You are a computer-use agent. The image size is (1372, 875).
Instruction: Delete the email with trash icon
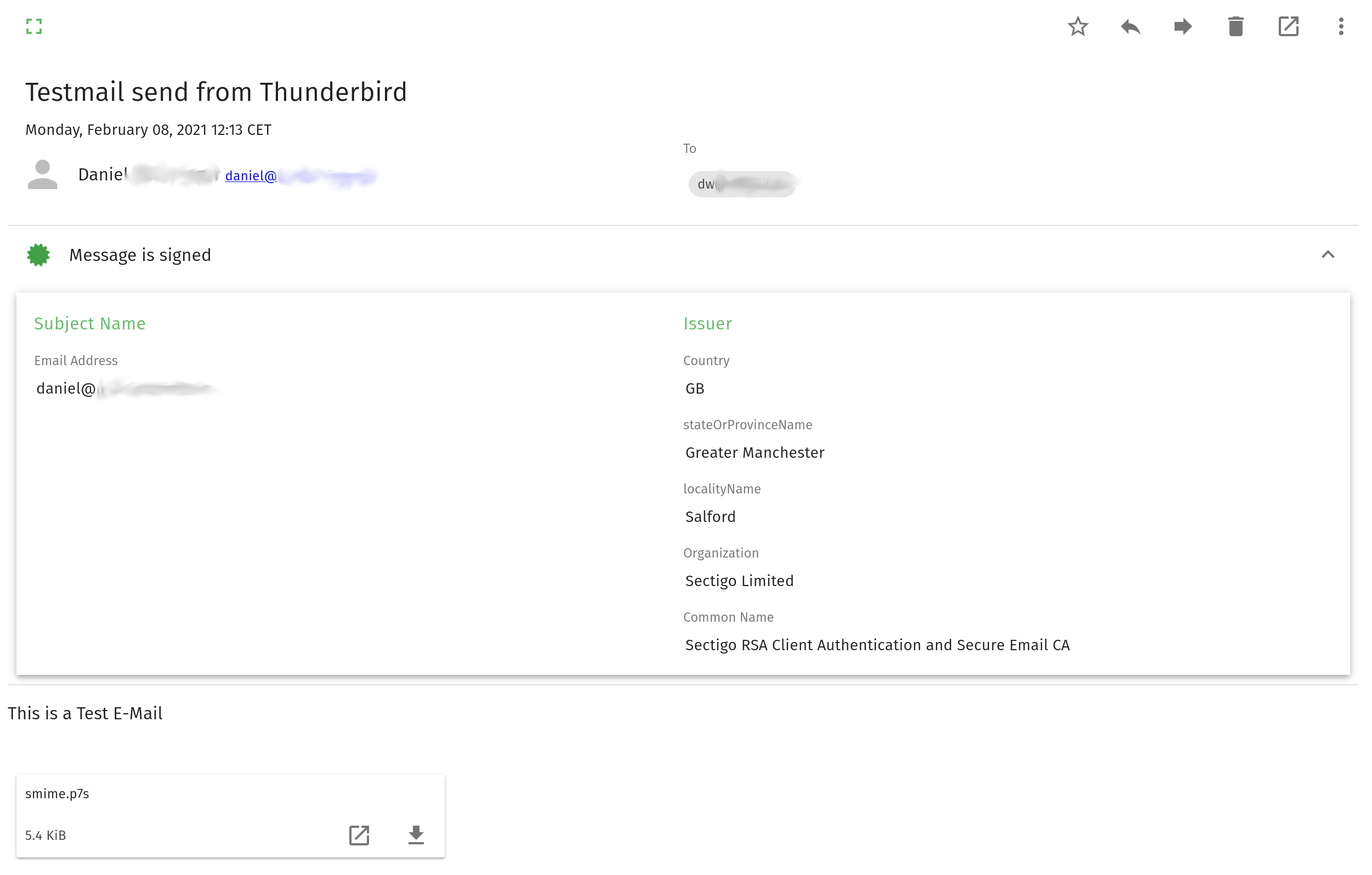pos(1235,26)
